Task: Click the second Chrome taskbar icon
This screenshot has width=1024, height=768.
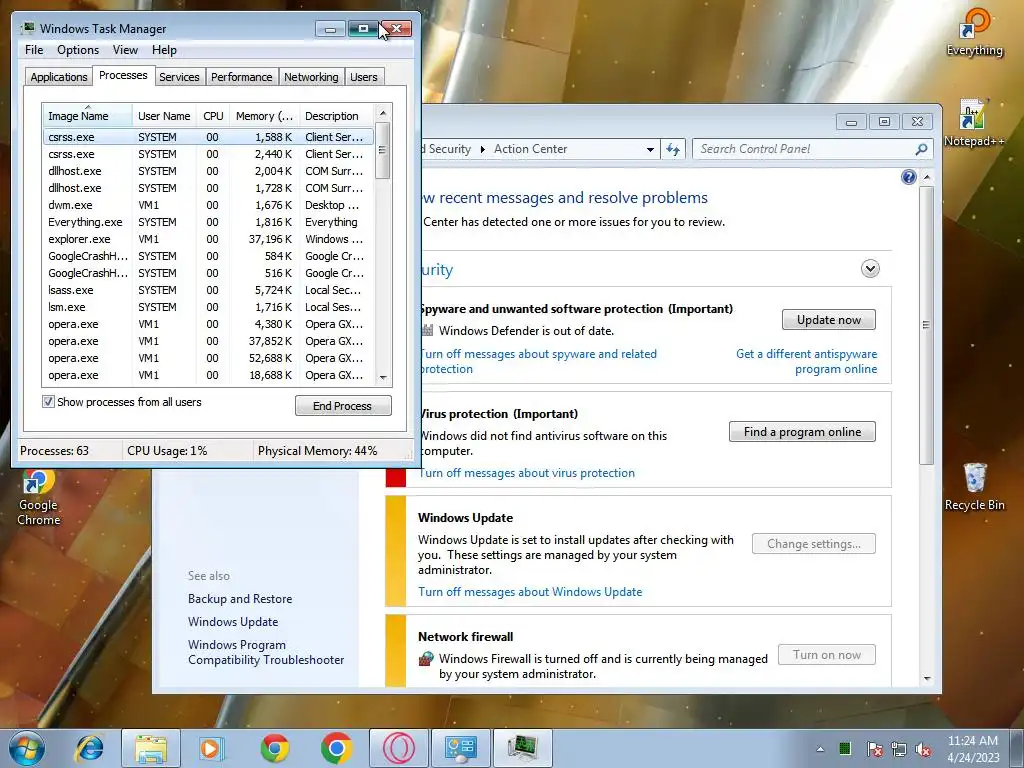Action: point(336,748)
